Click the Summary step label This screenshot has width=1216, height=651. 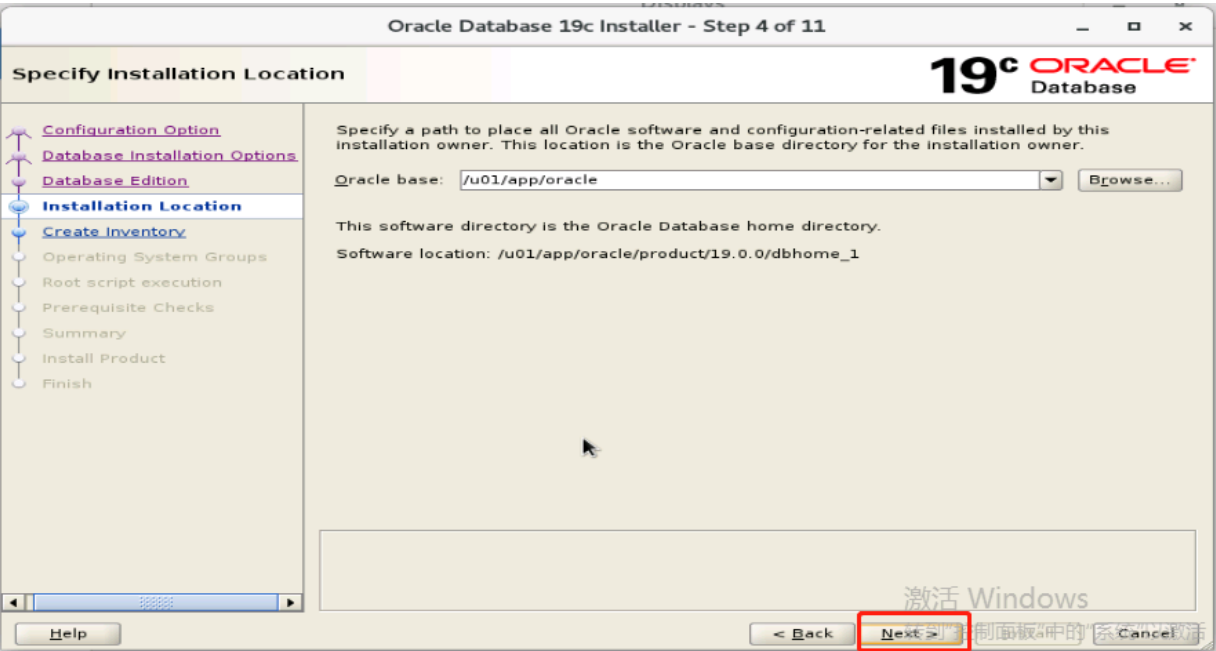84,333
